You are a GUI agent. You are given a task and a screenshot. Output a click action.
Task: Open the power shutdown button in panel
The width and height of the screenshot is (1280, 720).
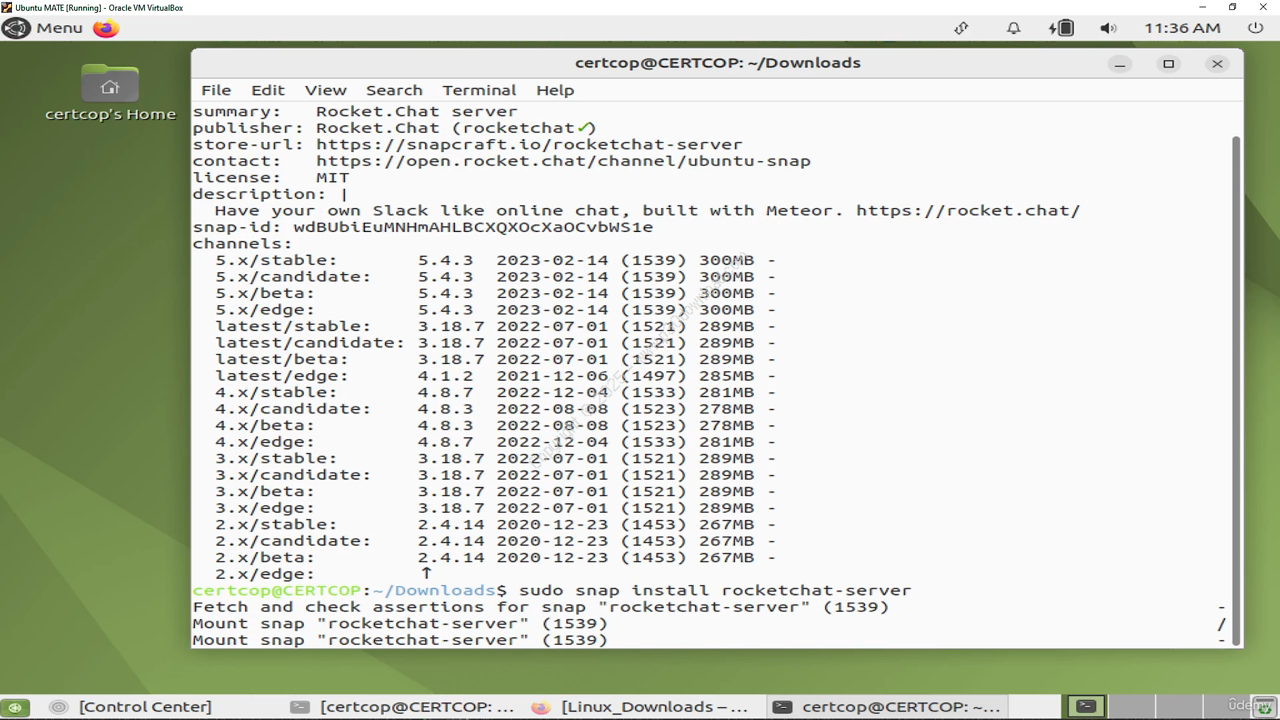(x=1256, y=28)
